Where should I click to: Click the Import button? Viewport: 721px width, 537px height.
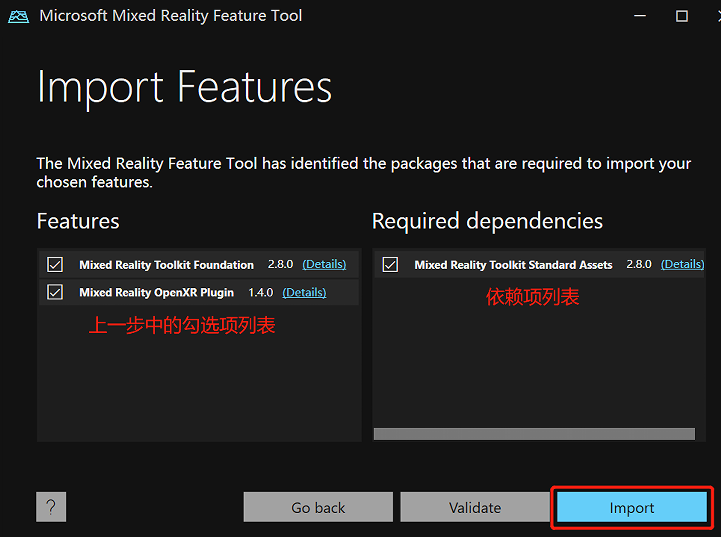(x=632, y=507)
